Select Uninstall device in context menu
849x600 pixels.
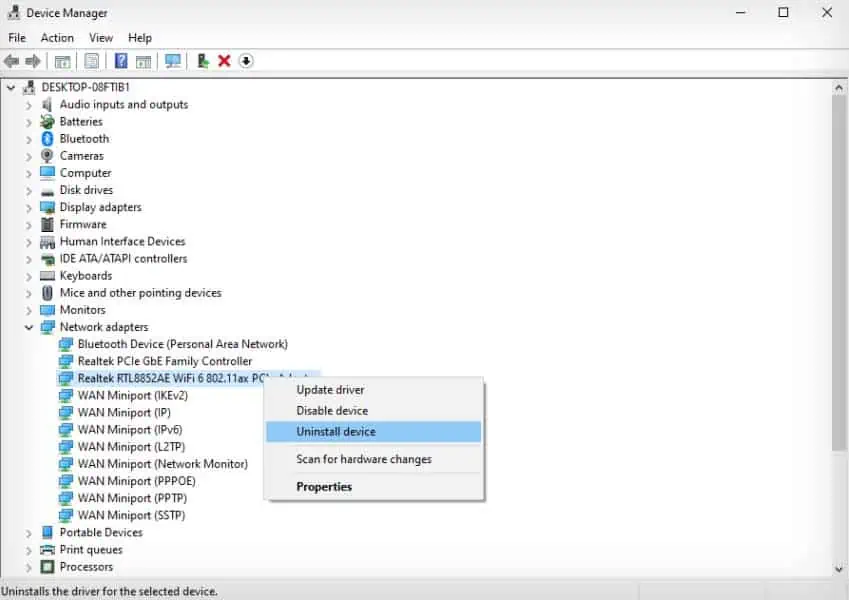(374, 432)
